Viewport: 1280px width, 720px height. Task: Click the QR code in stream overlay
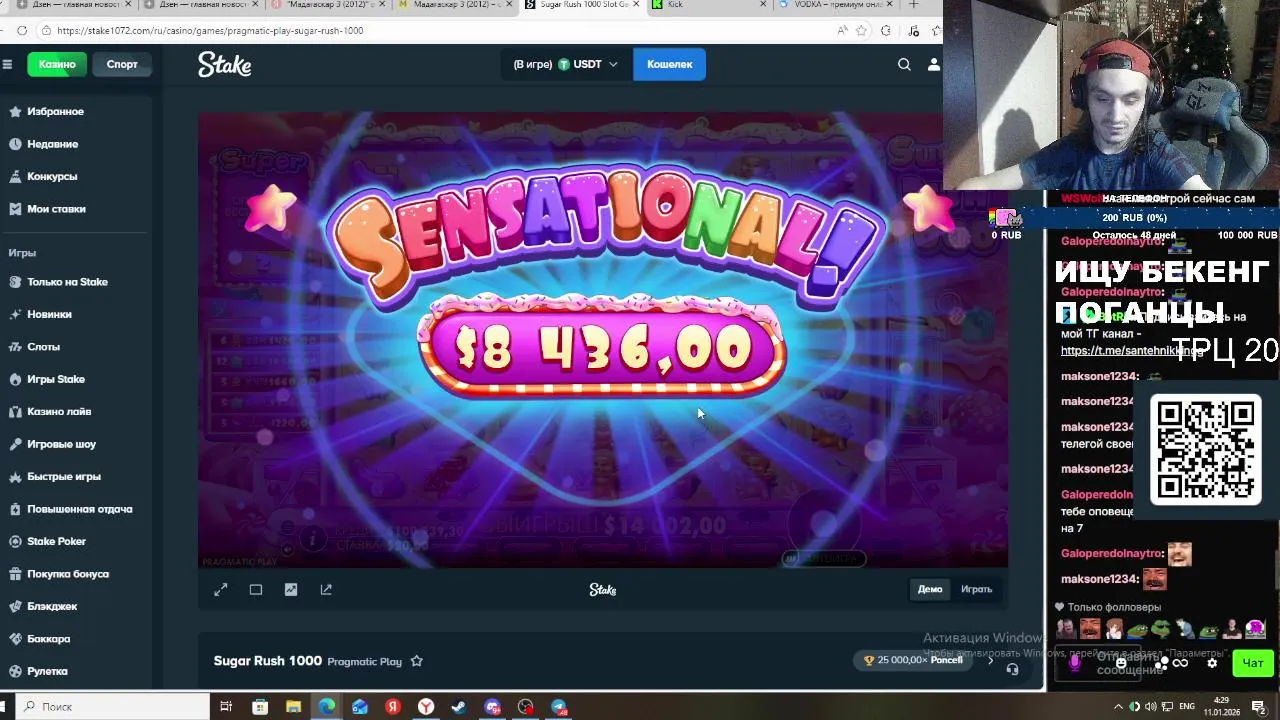point(1205,449)
